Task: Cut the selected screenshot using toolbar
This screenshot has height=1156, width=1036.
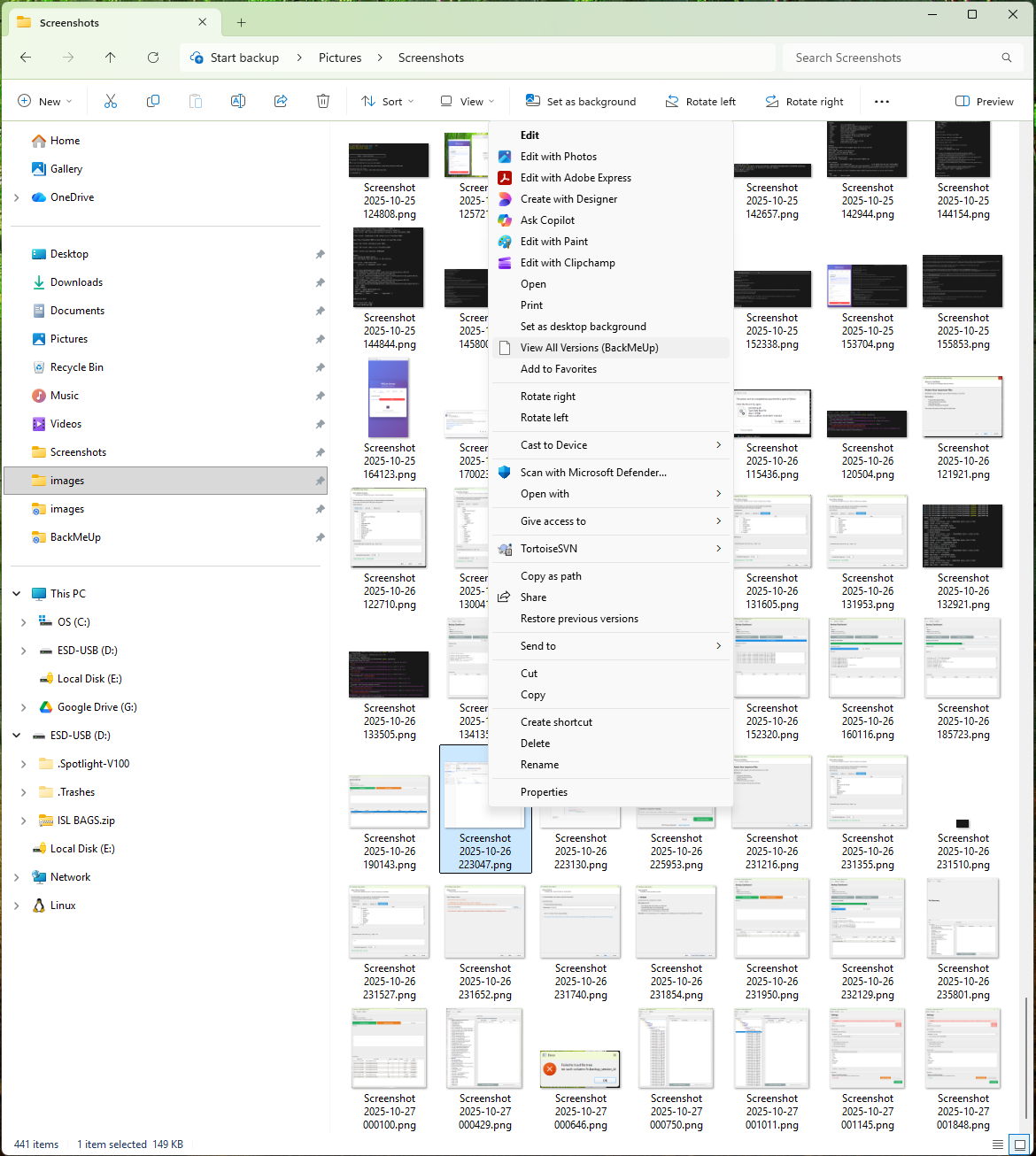Action: coord(110,100)
